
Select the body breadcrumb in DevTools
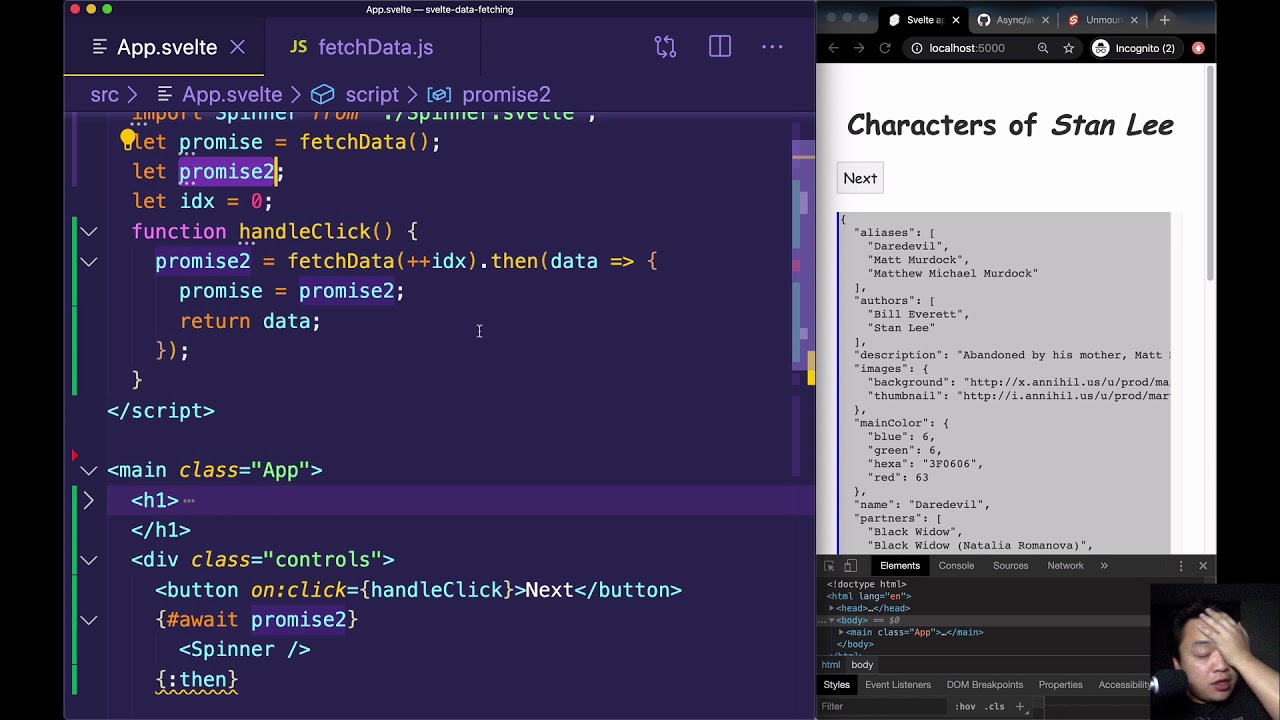coord(862,665)
